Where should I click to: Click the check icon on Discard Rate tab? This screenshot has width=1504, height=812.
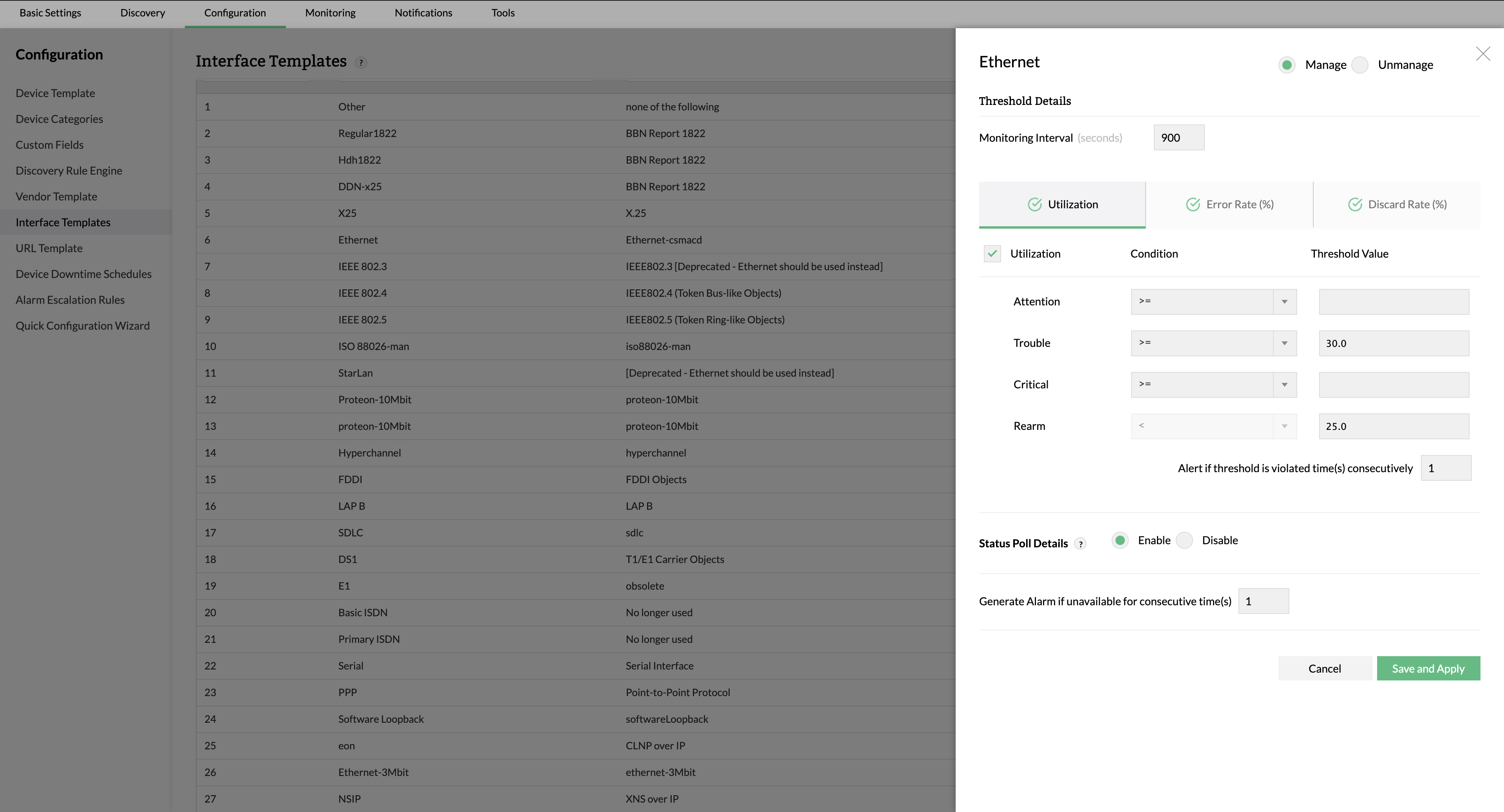pos(1356,204)
